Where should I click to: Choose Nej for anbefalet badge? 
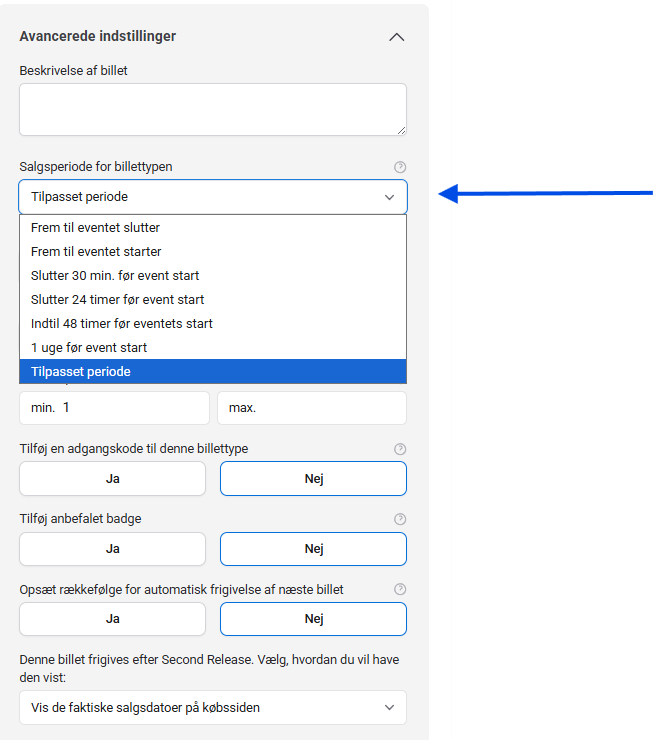click(313, 549)
